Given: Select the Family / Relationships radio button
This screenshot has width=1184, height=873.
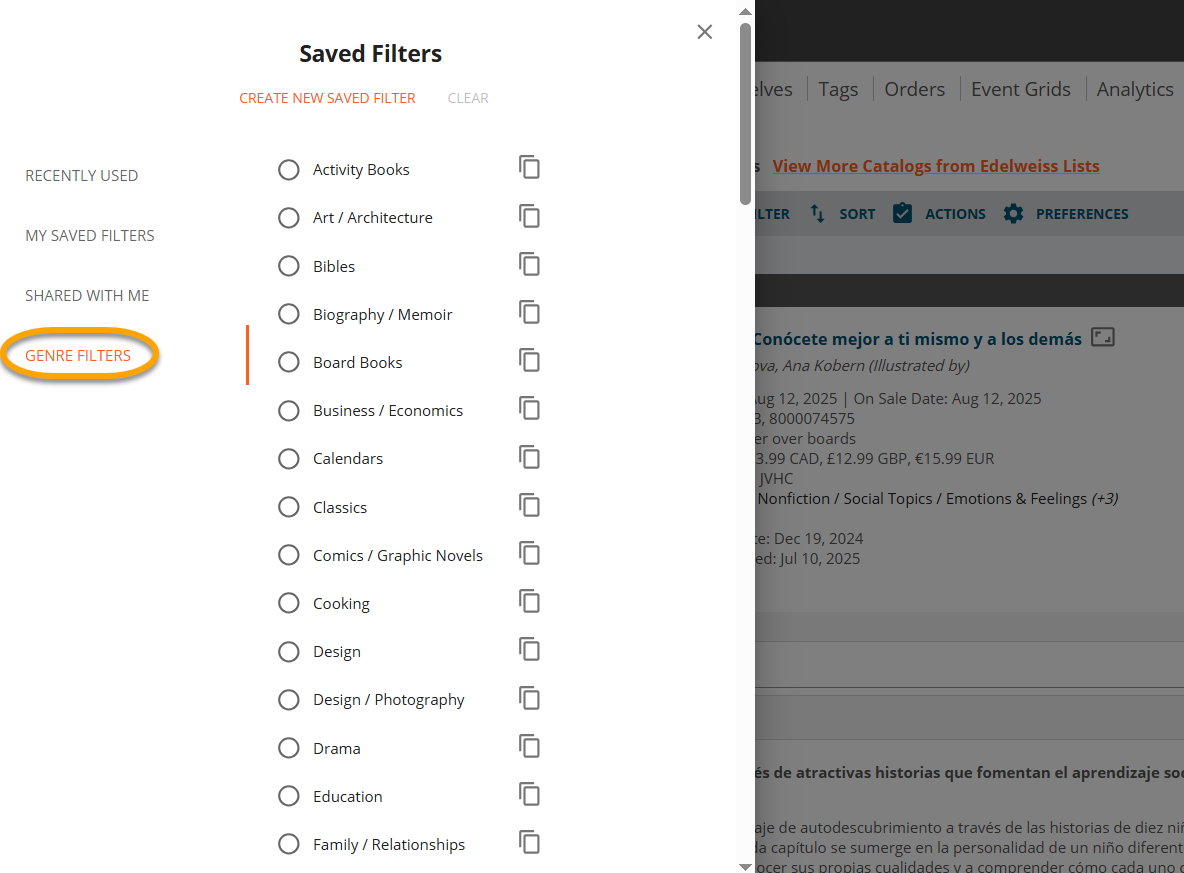Looking at the screenshot, I should tap(288, 844).
